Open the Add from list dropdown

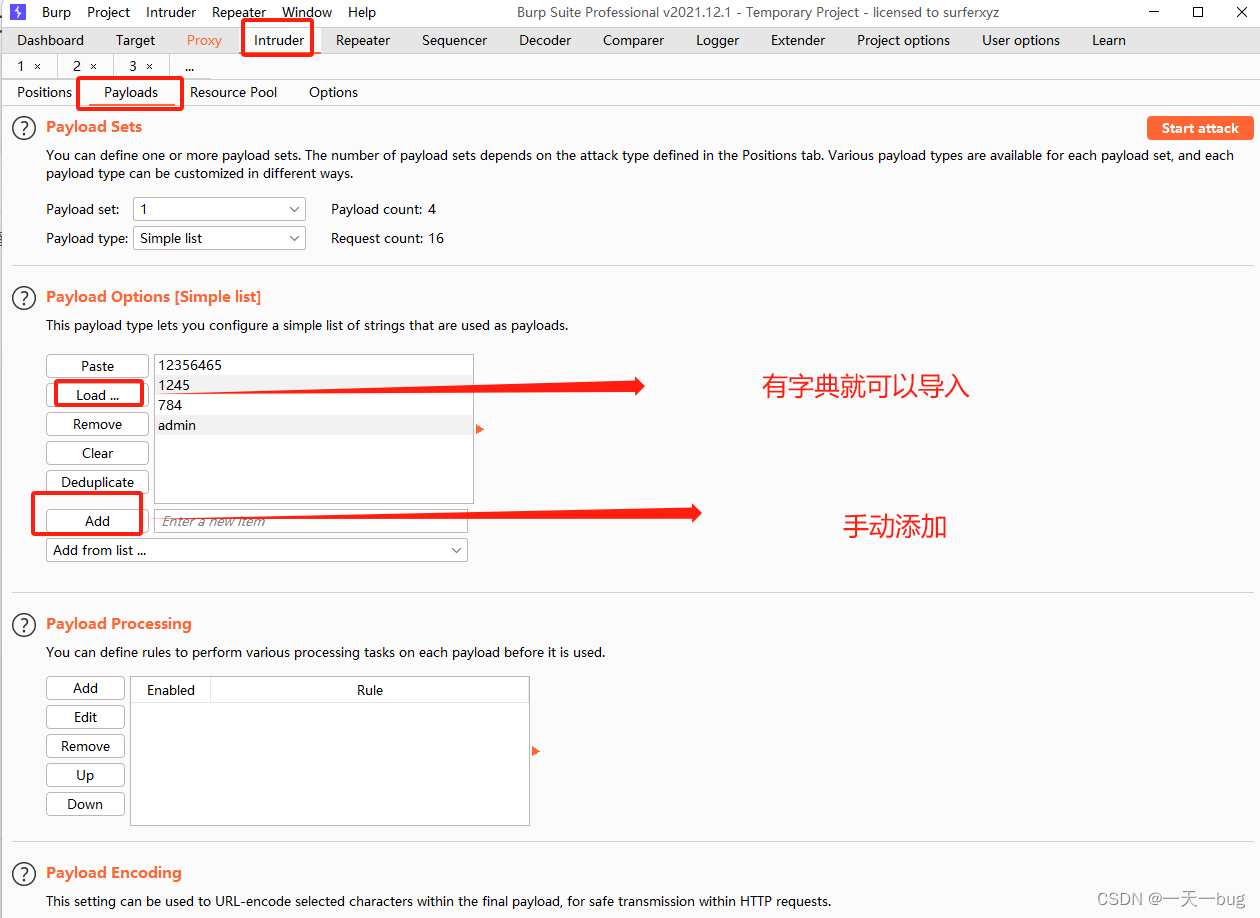tap(257, 550)
